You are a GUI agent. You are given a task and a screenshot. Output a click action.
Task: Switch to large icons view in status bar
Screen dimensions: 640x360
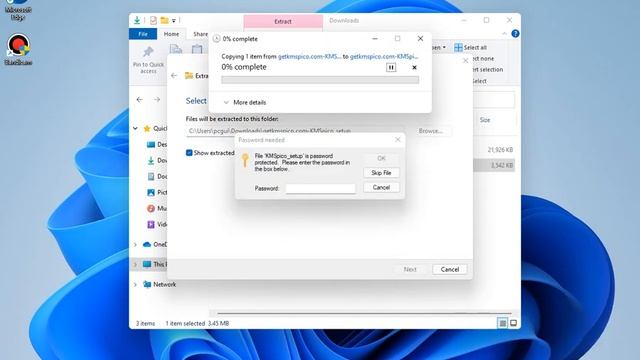pyautogui.click(x=513, y=323)
